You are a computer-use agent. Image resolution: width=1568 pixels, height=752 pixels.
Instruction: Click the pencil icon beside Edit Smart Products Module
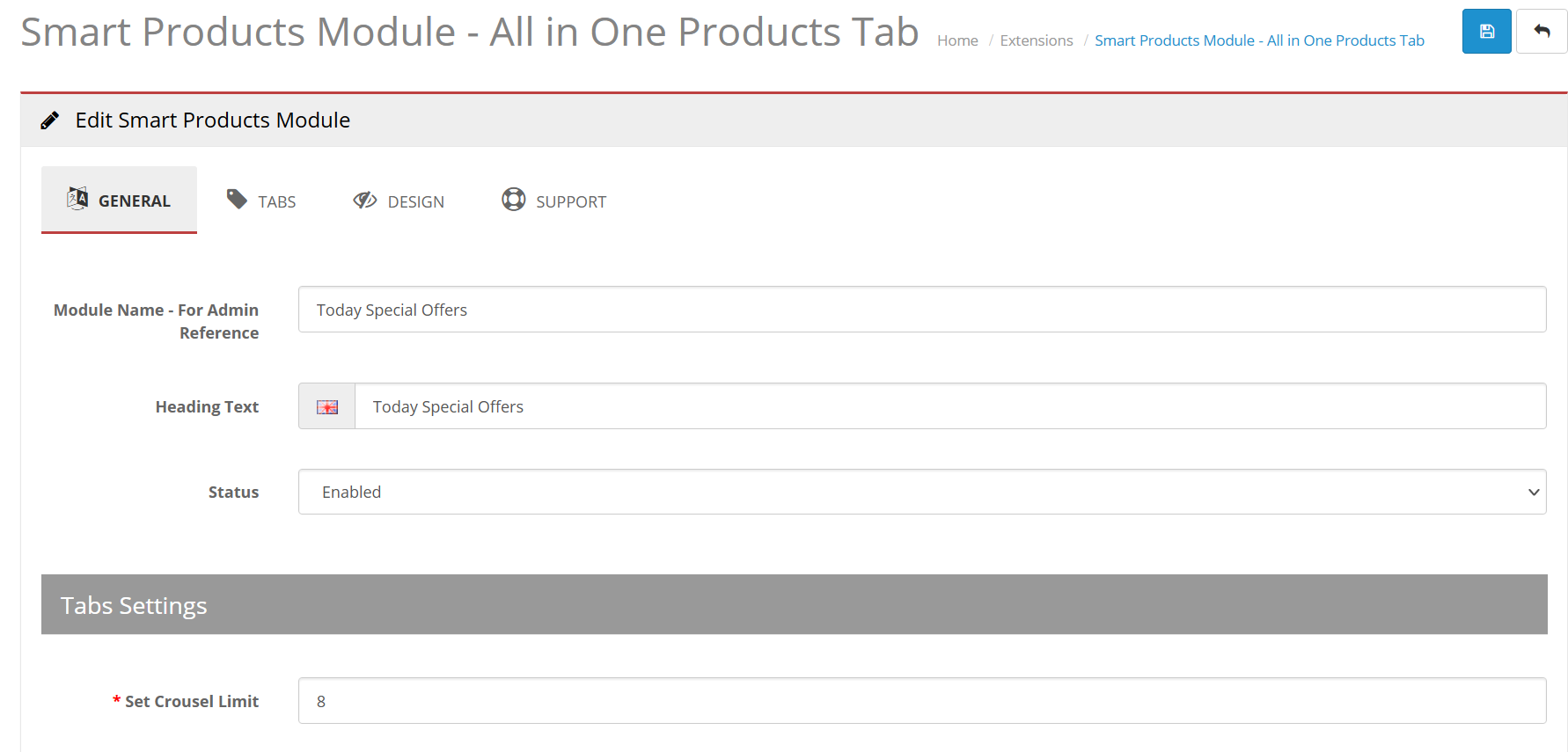pos(50,120)
